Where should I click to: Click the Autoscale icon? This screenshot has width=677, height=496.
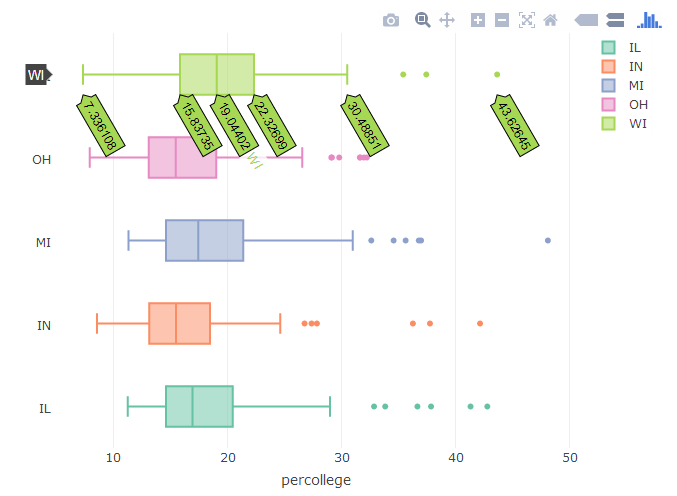[x=526, y=20]
